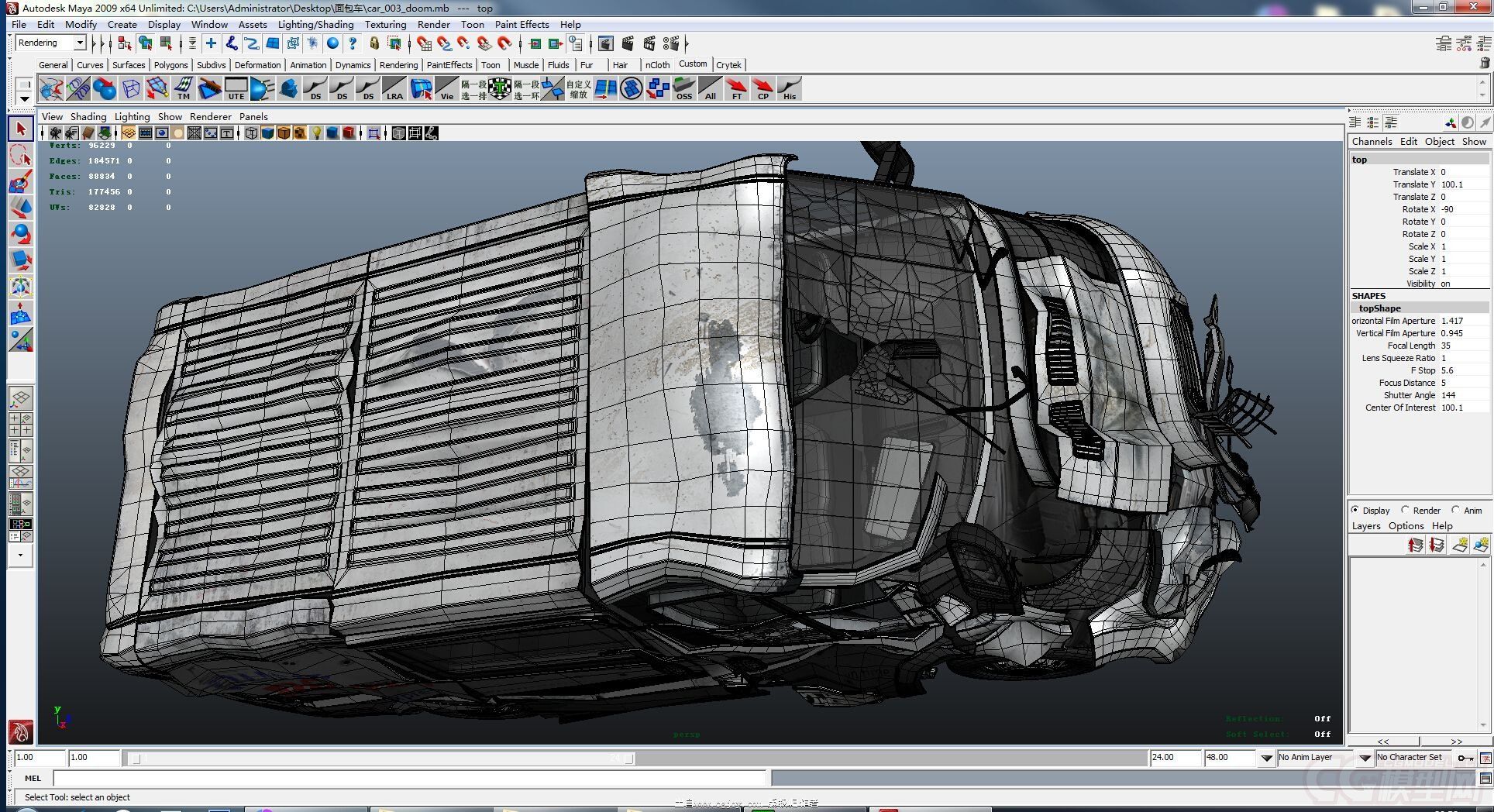The image size is (1494, 812).
Task: Click the FT shelf button
Action: click(736, 88)
